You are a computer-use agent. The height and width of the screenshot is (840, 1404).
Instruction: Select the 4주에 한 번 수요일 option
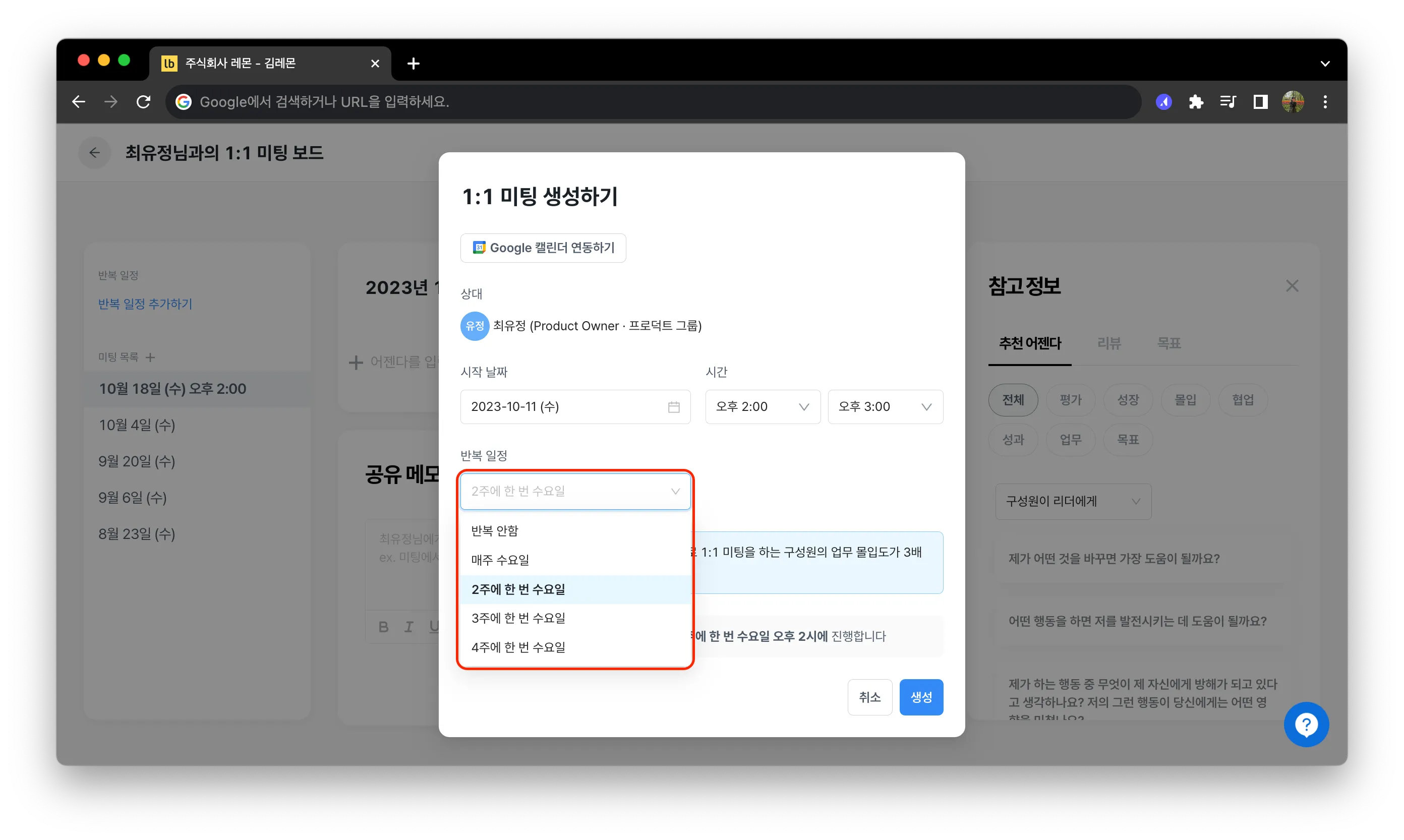(575, 647)
